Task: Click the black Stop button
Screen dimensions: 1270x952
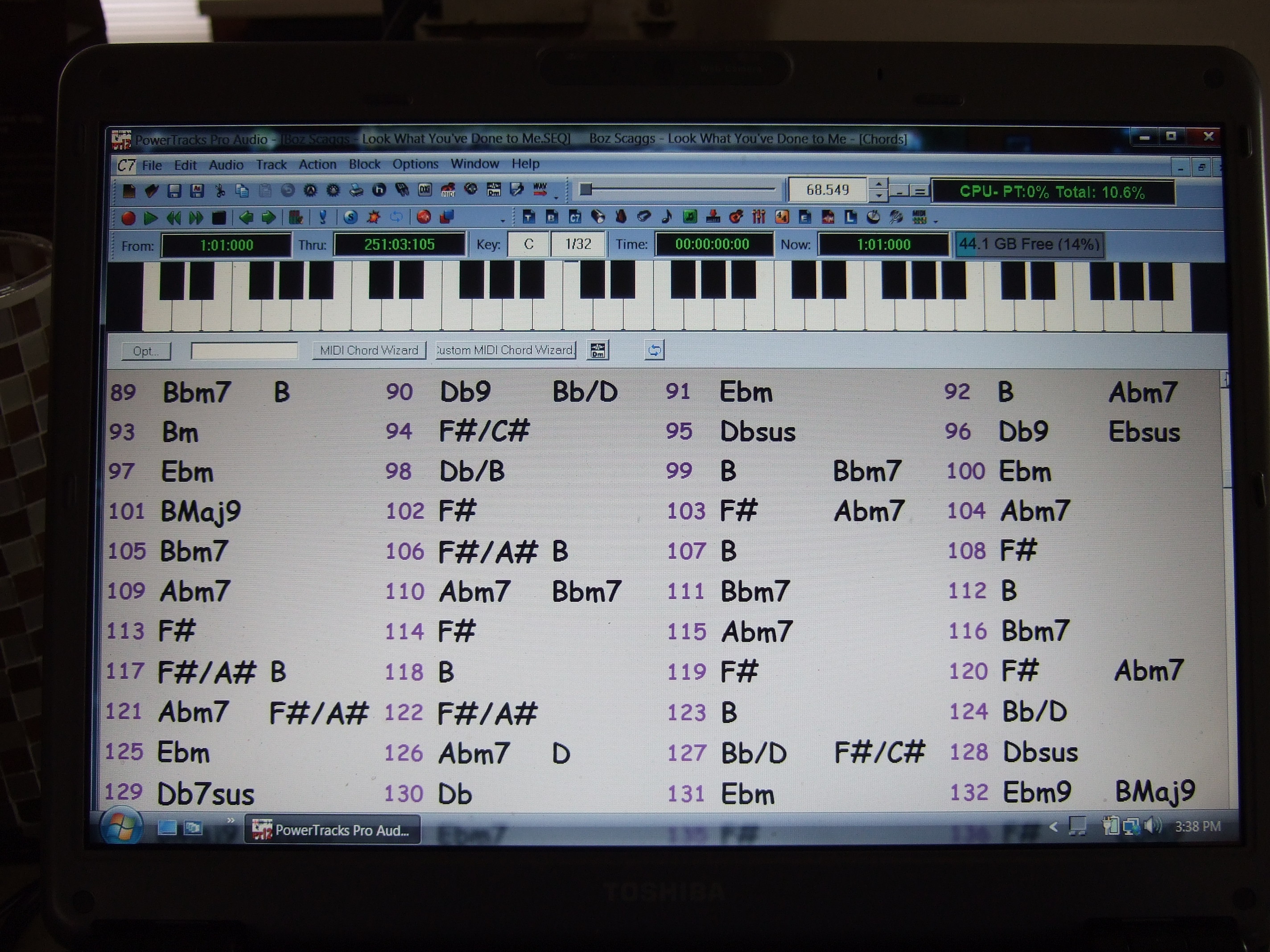Action: pyautogui.click(x=219, y=218)
